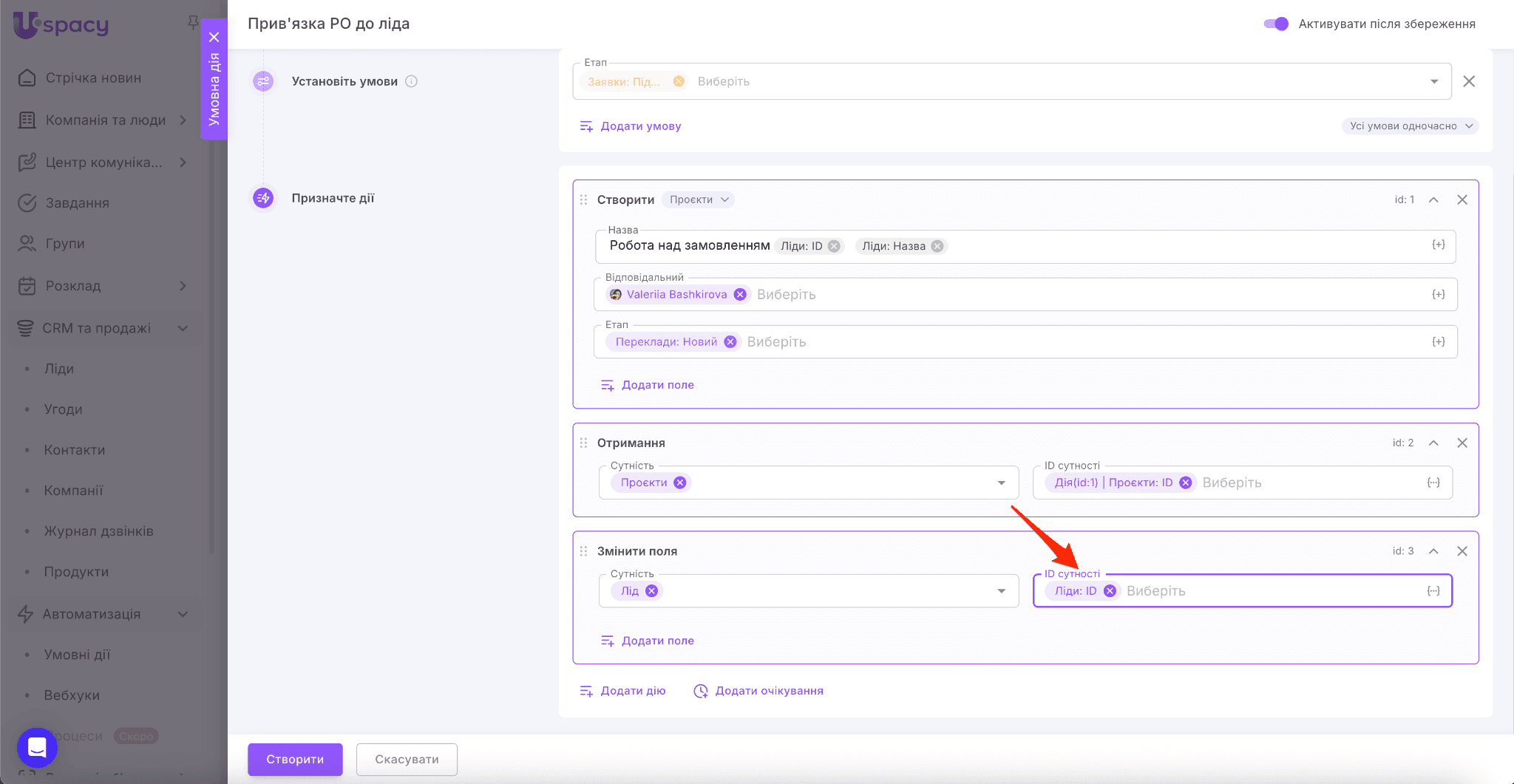Image resolution: width=1514 pixels, height=784 pixels.
Task: Open Сутність dropdown in 'Змінити поля' block
Action: pos(1001,590)
